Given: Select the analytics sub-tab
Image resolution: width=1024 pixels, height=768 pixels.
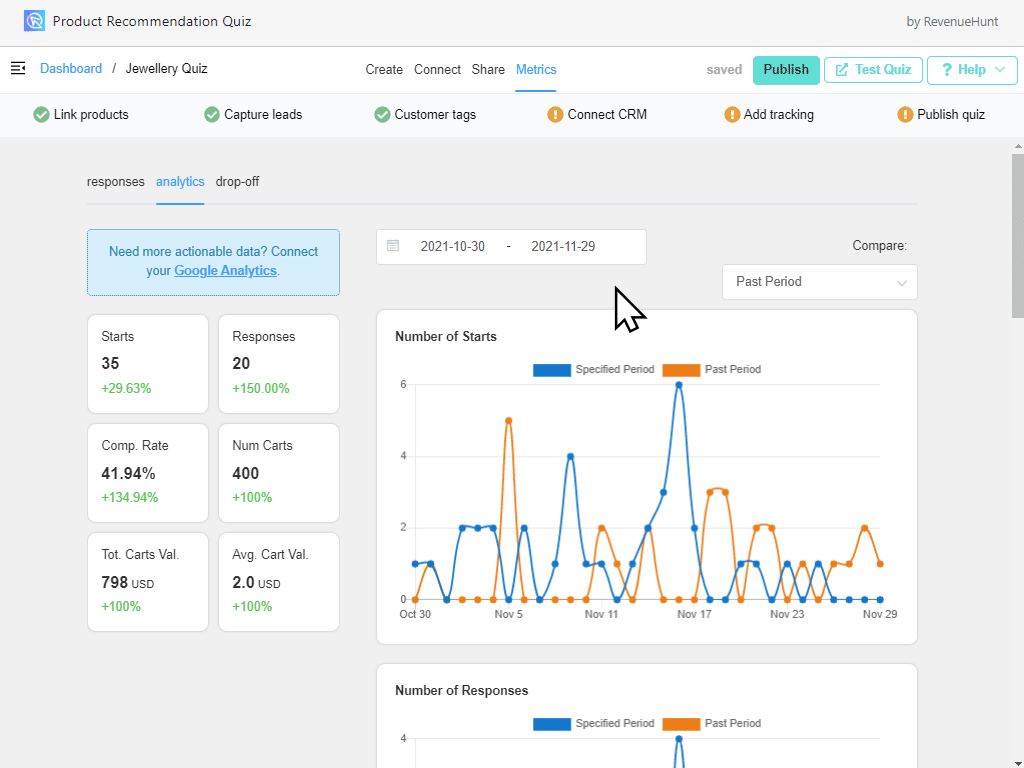Looking at the screenshot, I should pyautogui.click(x=180, y=182).
